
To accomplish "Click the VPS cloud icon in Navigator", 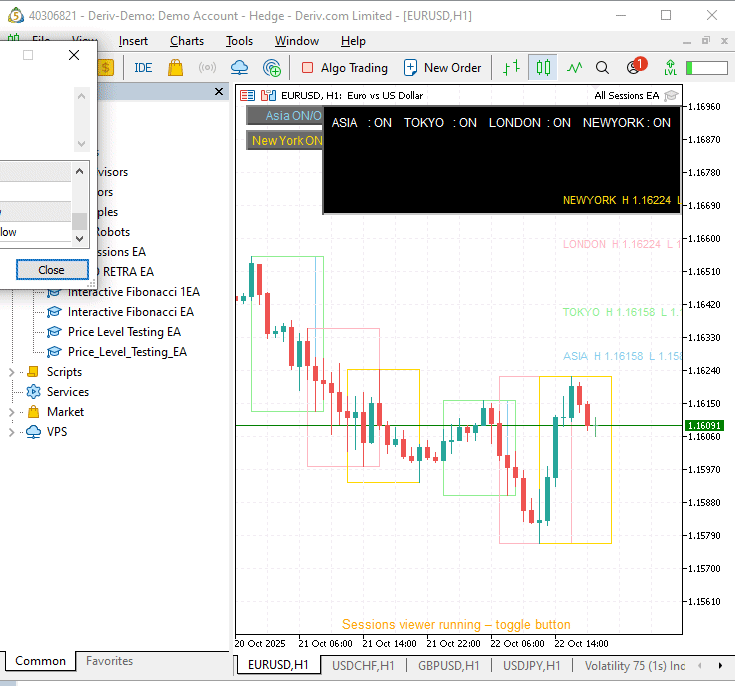I will 33,432.
